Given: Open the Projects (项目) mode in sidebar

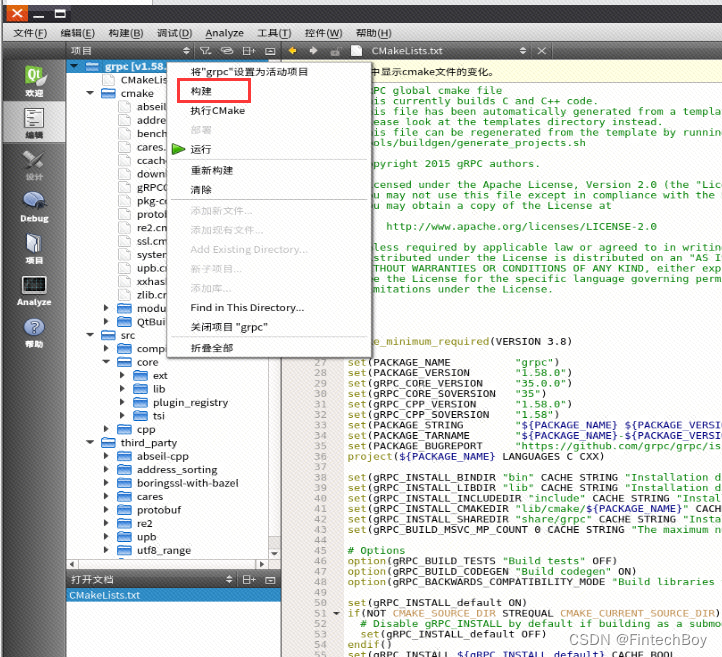Looking at the screenshot, I should tap(34, 249).
